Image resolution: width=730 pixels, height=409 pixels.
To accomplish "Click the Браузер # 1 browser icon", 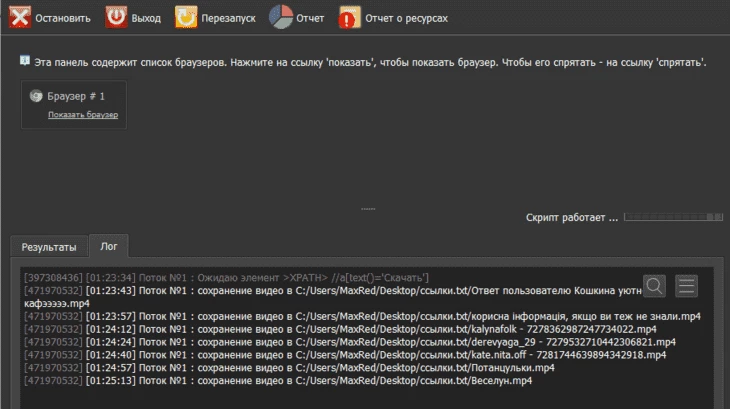I will pos(36,96).
